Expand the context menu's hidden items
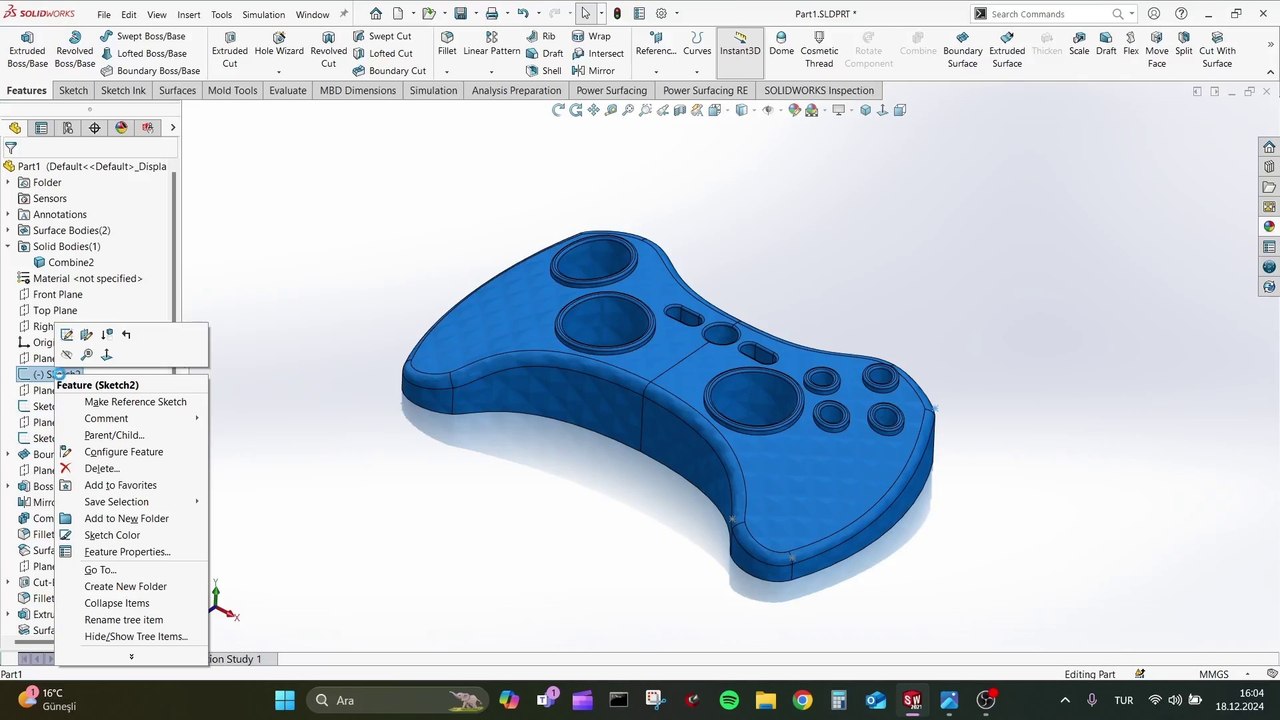Screen dimensions: 1280x720 click(x=131, y=657)
